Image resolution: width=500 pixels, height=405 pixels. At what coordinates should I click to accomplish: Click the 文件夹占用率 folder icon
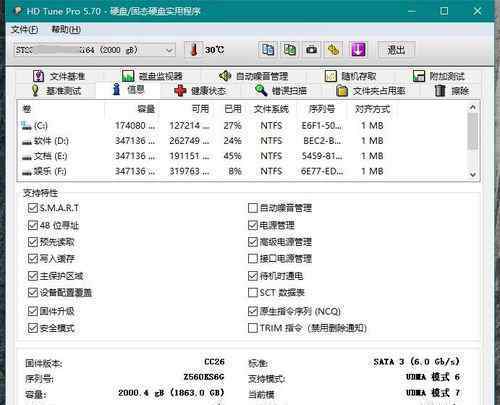tap(342, 91)
